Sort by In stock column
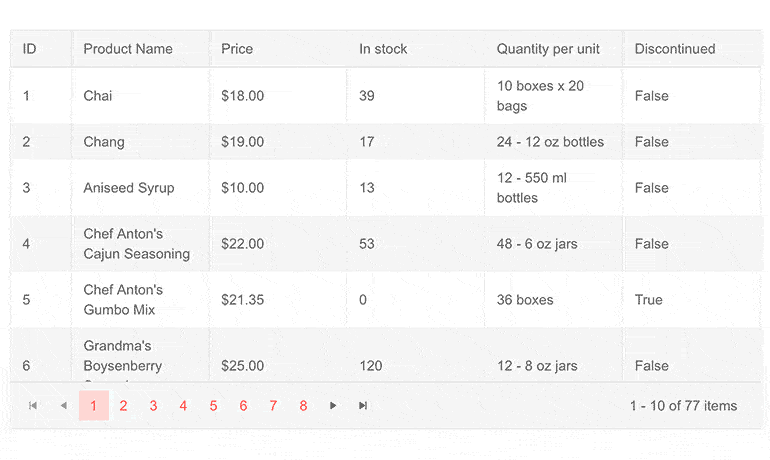 [x=383, y=49]
